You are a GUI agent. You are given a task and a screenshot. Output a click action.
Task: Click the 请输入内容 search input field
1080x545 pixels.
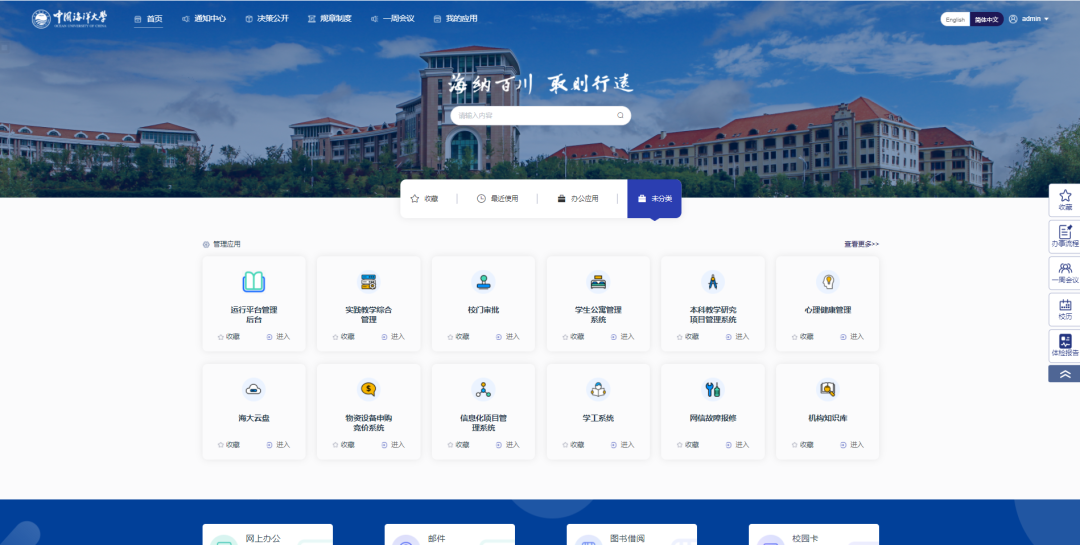(x=541, y=116)
